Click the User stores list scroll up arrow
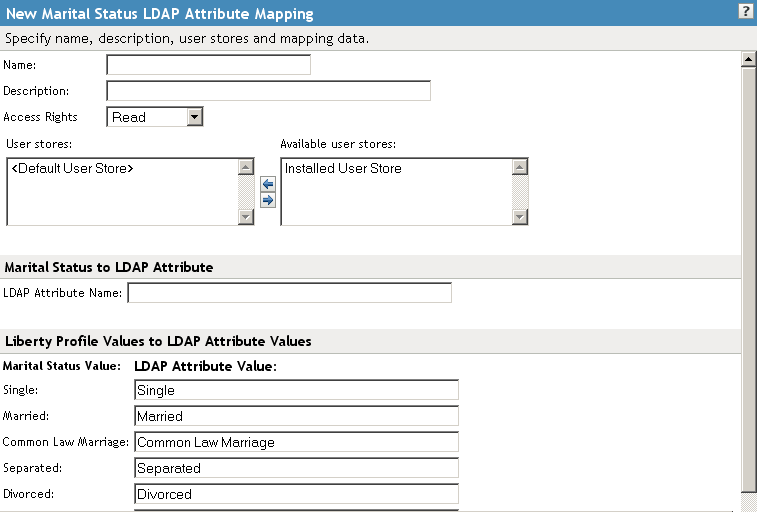This screenshot has width=757, height=512. coord(246,167)
